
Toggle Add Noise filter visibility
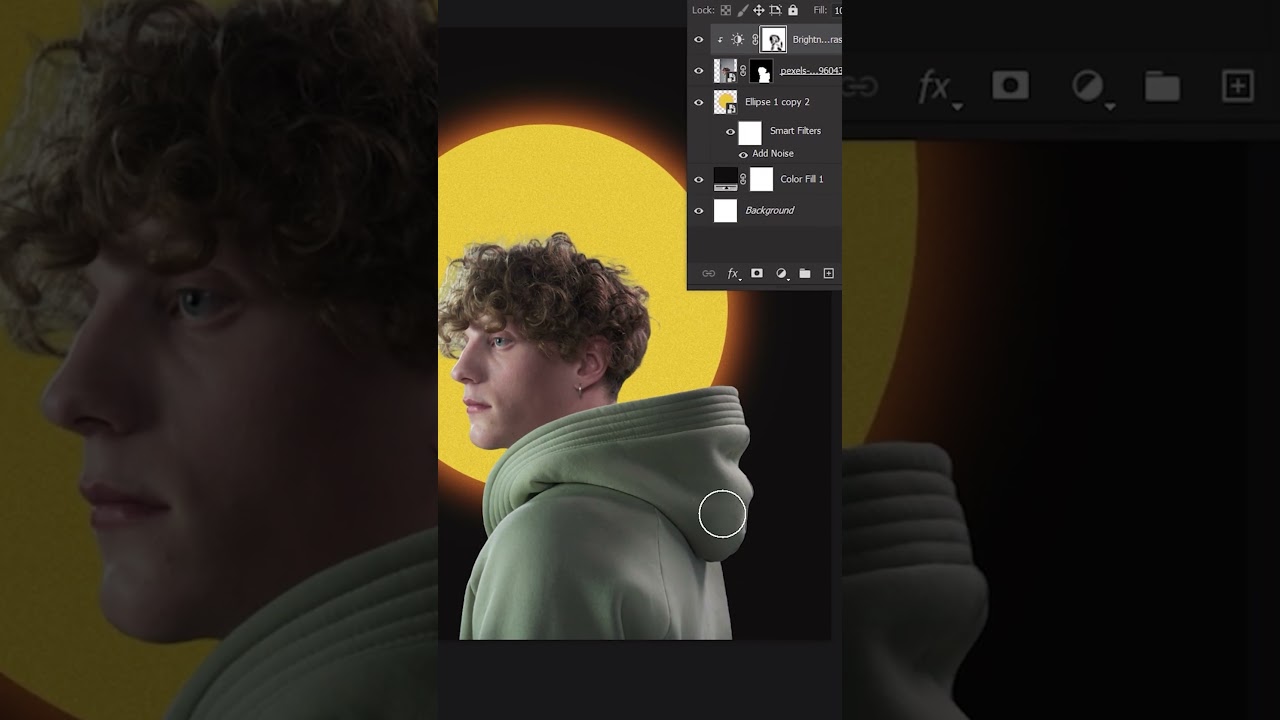pyautogui.click(x=743, y=155)
